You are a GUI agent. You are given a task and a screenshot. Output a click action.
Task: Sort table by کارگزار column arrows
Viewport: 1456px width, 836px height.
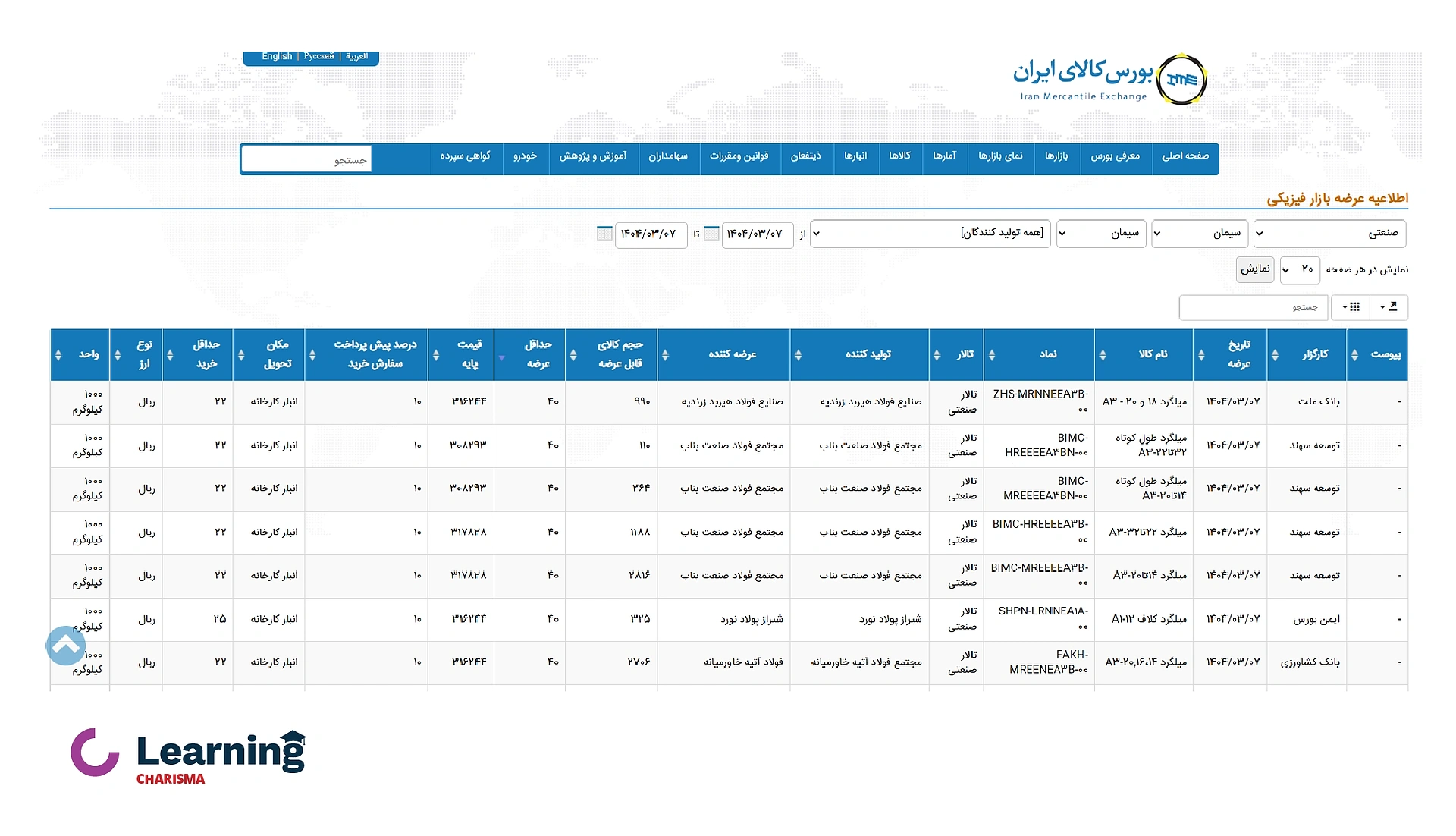[x=1275, y=355]
